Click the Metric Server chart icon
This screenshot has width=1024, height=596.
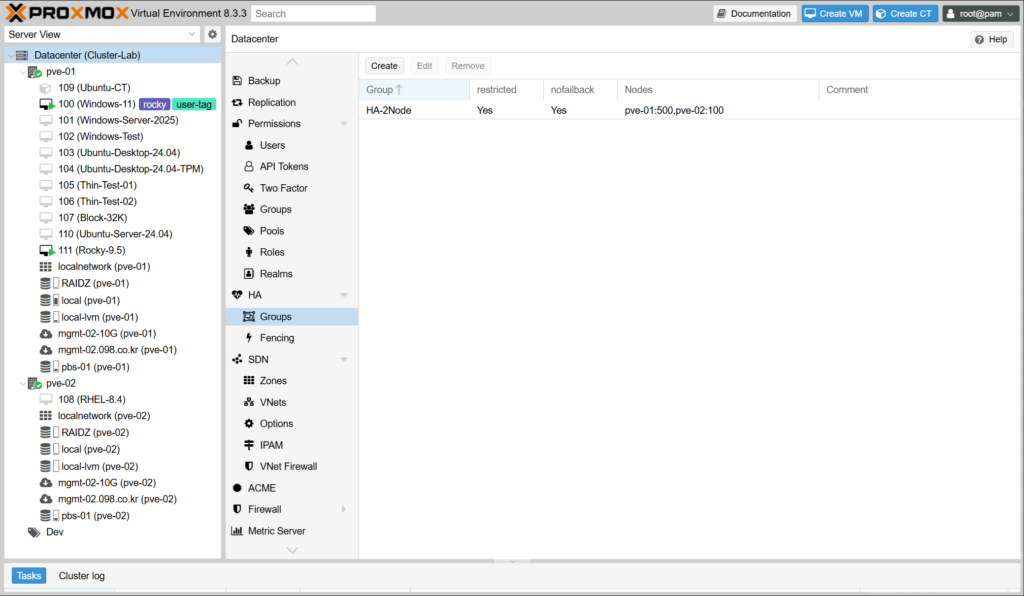point(238,531)
